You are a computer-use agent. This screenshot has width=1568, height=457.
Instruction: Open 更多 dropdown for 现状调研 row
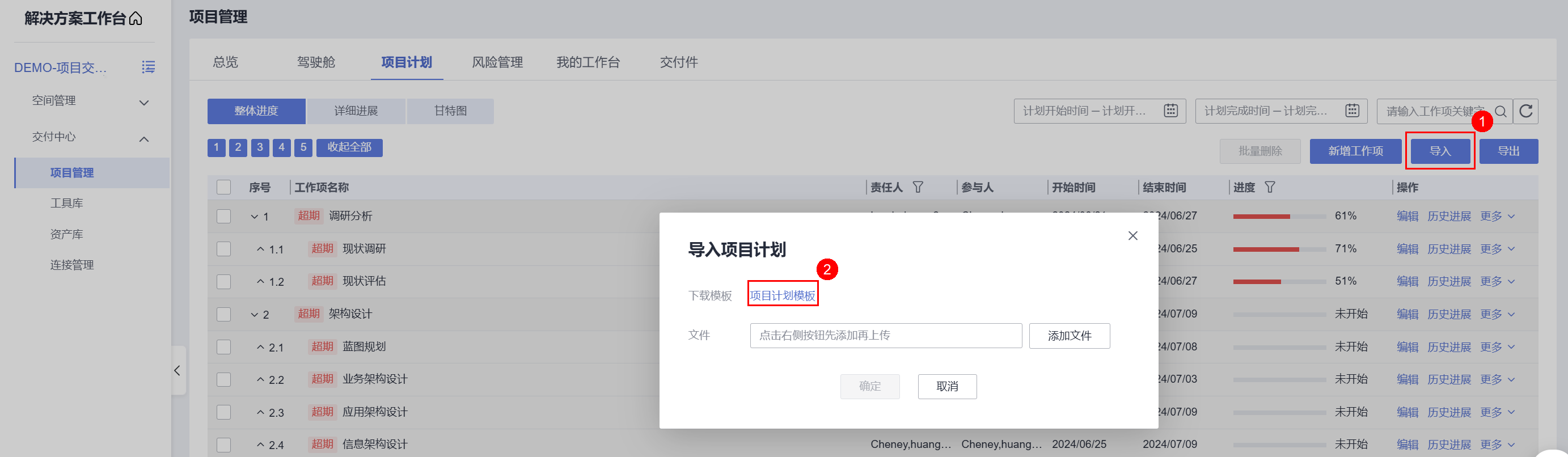(1497, 249)
